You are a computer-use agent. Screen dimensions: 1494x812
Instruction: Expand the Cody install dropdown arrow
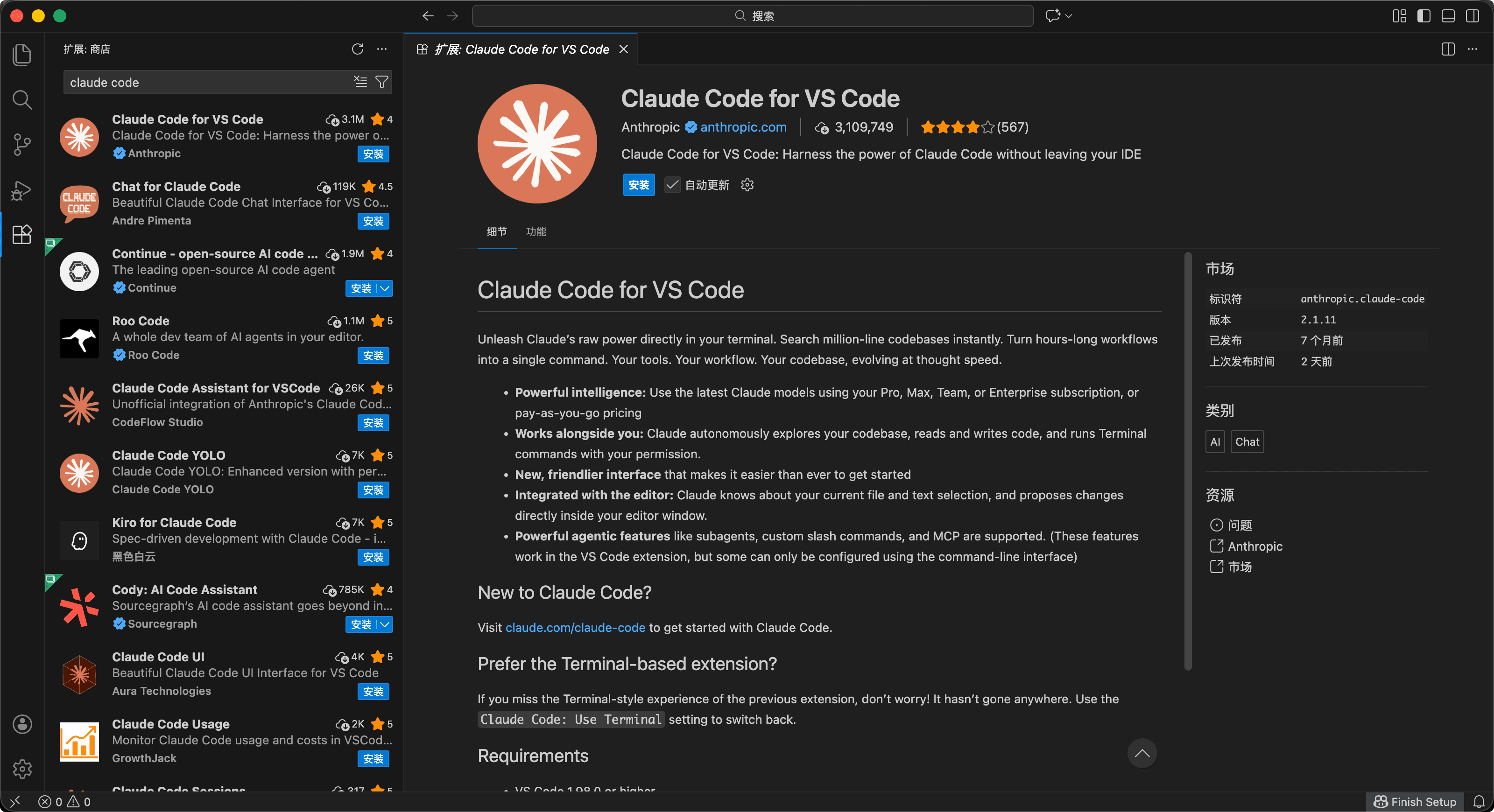point(385,624)
